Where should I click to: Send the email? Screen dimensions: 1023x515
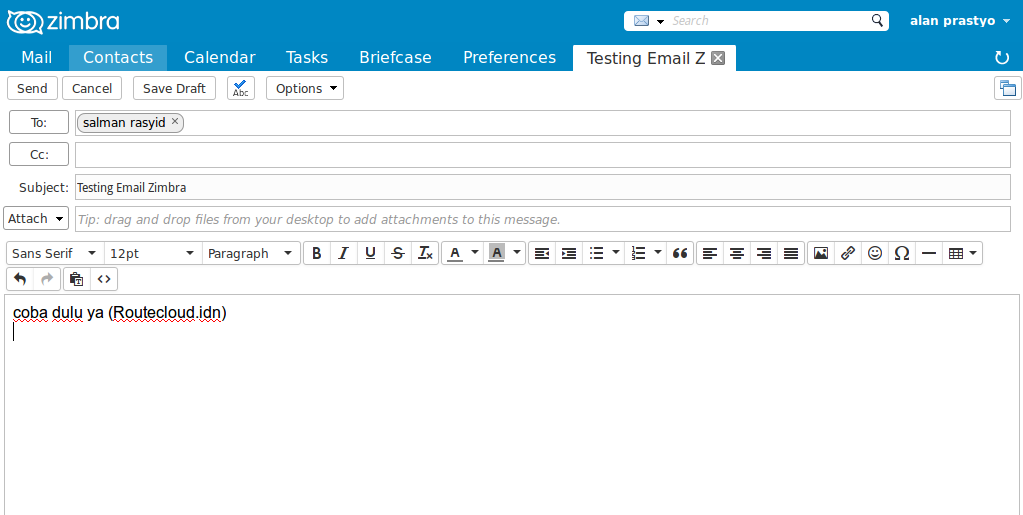coord(32,88)
